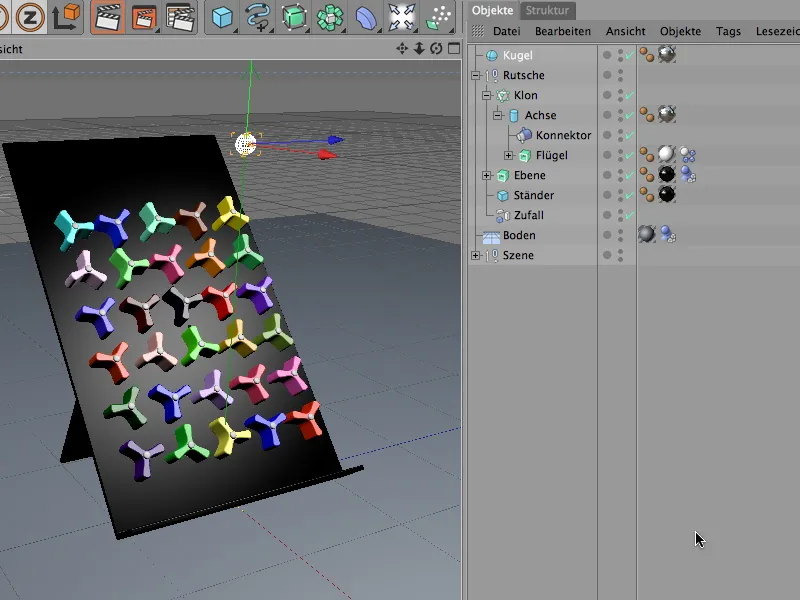Select the Konnektor object in the tree
The width and height of the screenshot is (800, 600).
563,135
